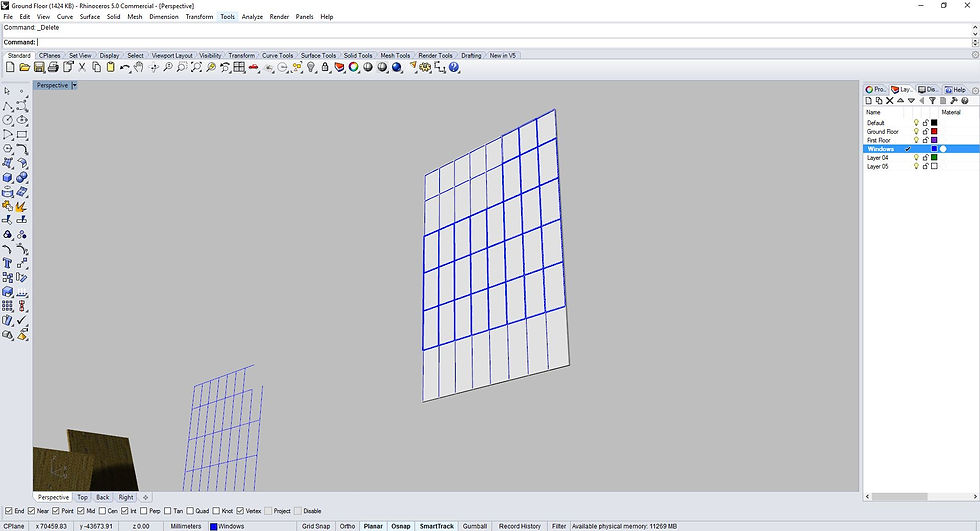Image resolution: width=980 pixels, height=531 pixels.
Task: Click the New Layer icon in Layers panel
Action: pyautogui.click(x=869, y=101)
